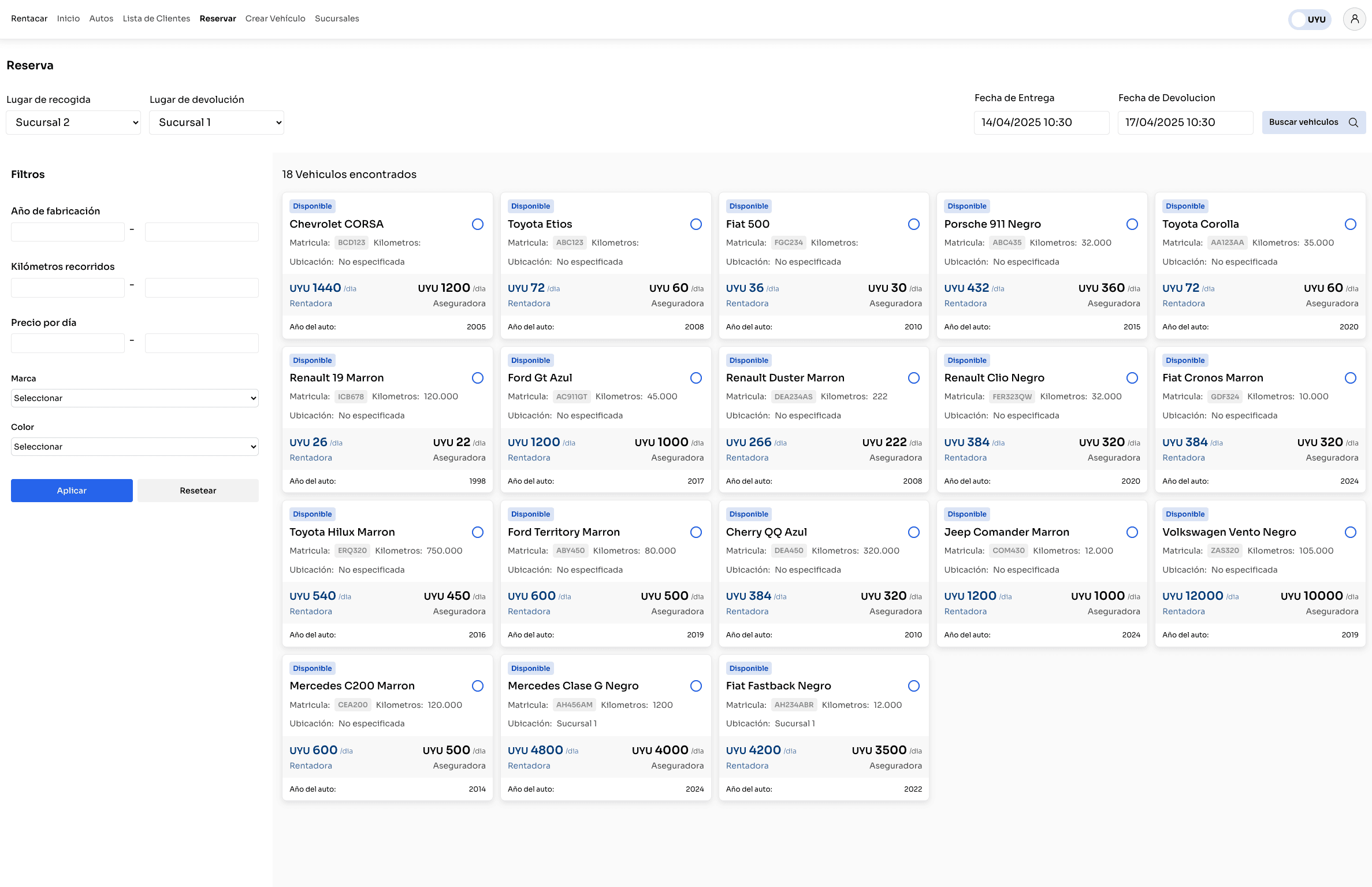Image resolution: width=1372 pixels, height=887 pixels.
Task: Choose the Toyota Corolla radio button
Action: [1351, 224]
